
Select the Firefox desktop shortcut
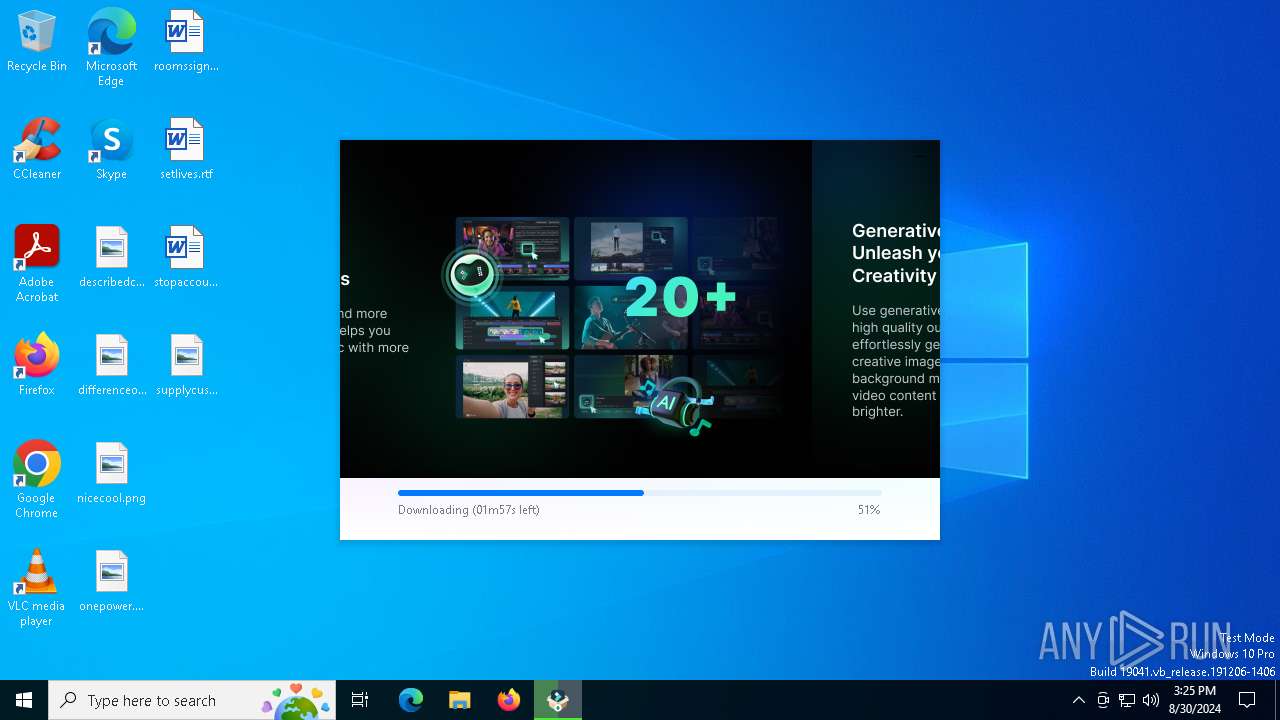pos(37,366)
